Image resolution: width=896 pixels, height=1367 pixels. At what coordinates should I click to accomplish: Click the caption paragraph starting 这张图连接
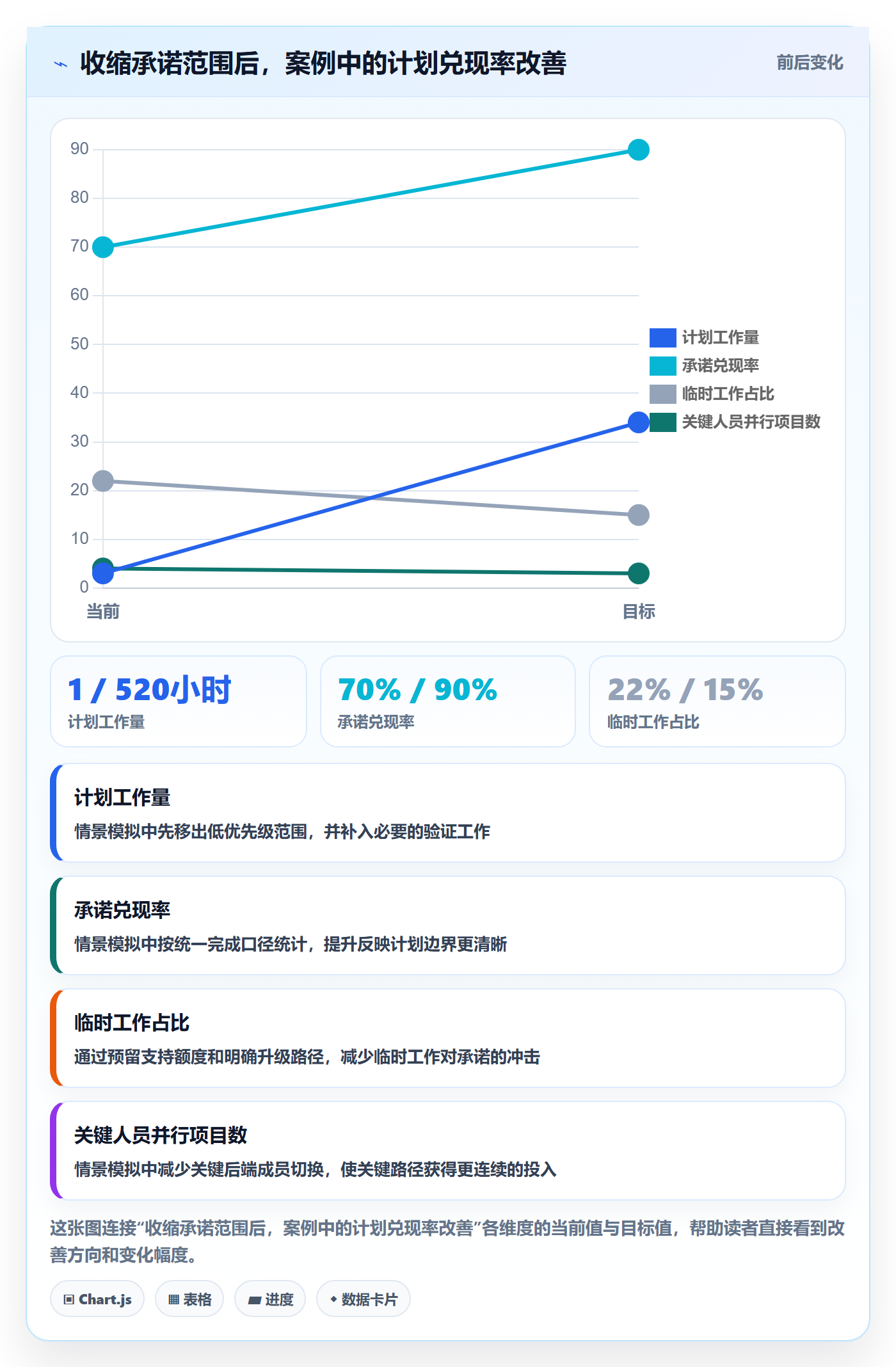coord(447,1242)
